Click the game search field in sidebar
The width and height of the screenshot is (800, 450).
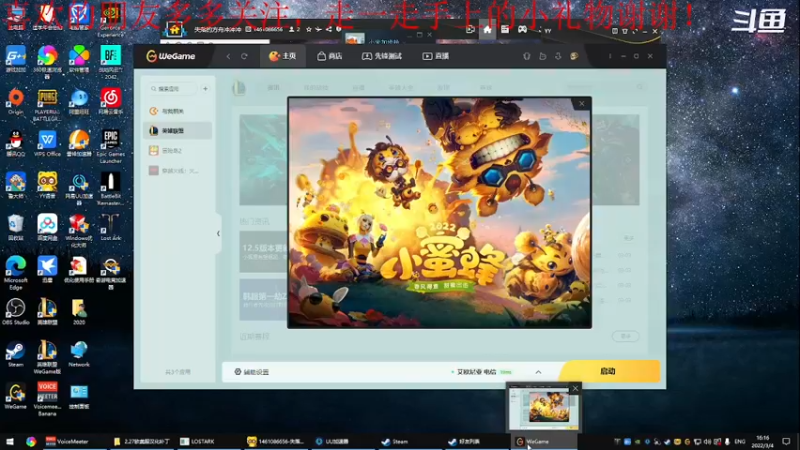pos(173,89)
